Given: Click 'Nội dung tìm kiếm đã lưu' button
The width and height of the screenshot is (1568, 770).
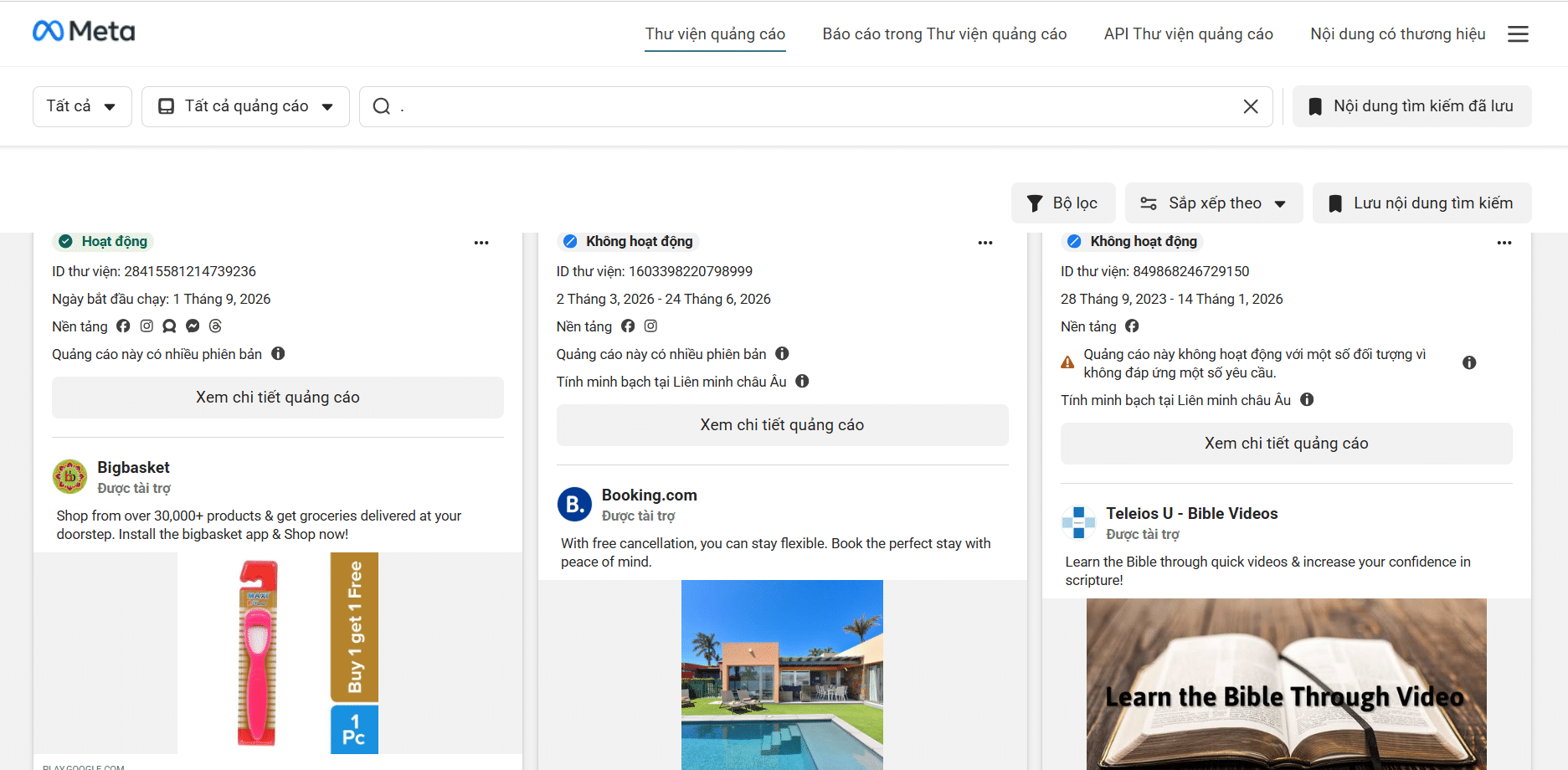Looking at the screenshot, I should (1412, 106).
